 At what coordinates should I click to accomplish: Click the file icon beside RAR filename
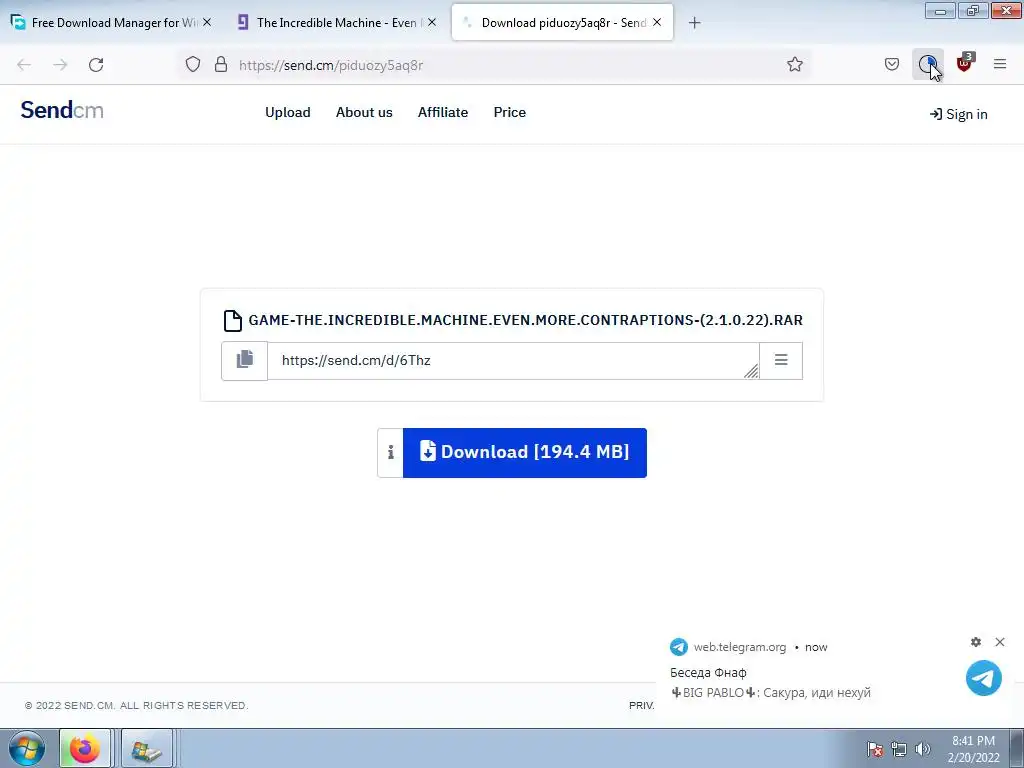[x=232, y=321]
